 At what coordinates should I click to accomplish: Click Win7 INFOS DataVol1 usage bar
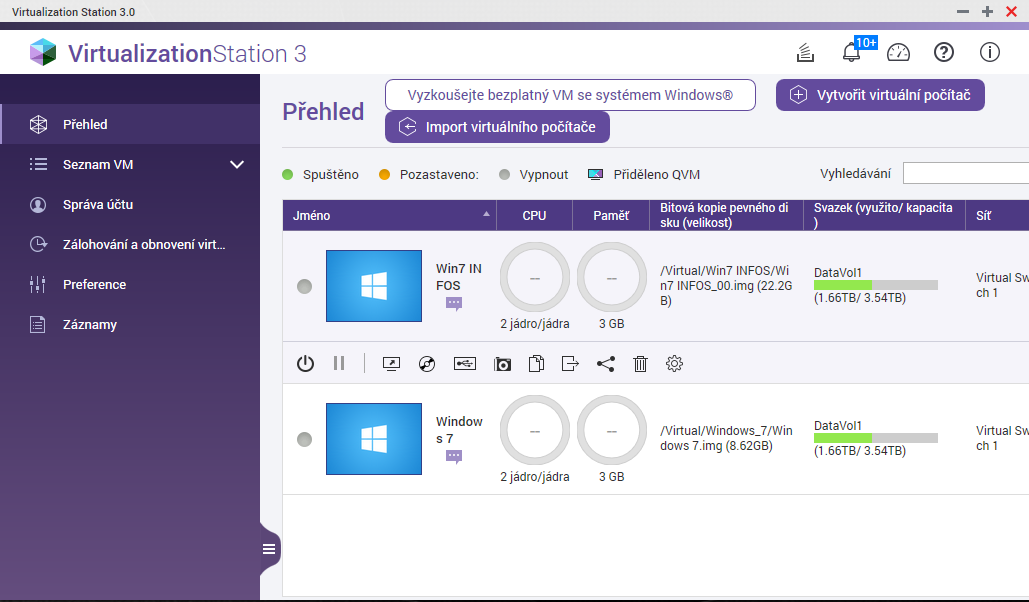click(875, 285)
